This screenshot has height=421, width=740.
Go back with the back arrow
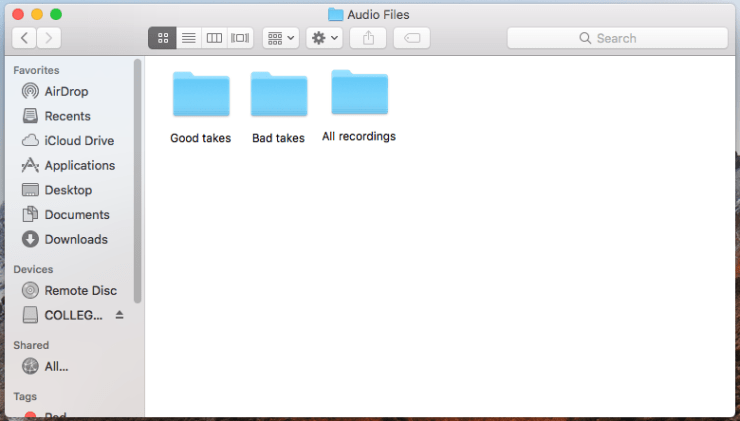(x=24, y=38)
